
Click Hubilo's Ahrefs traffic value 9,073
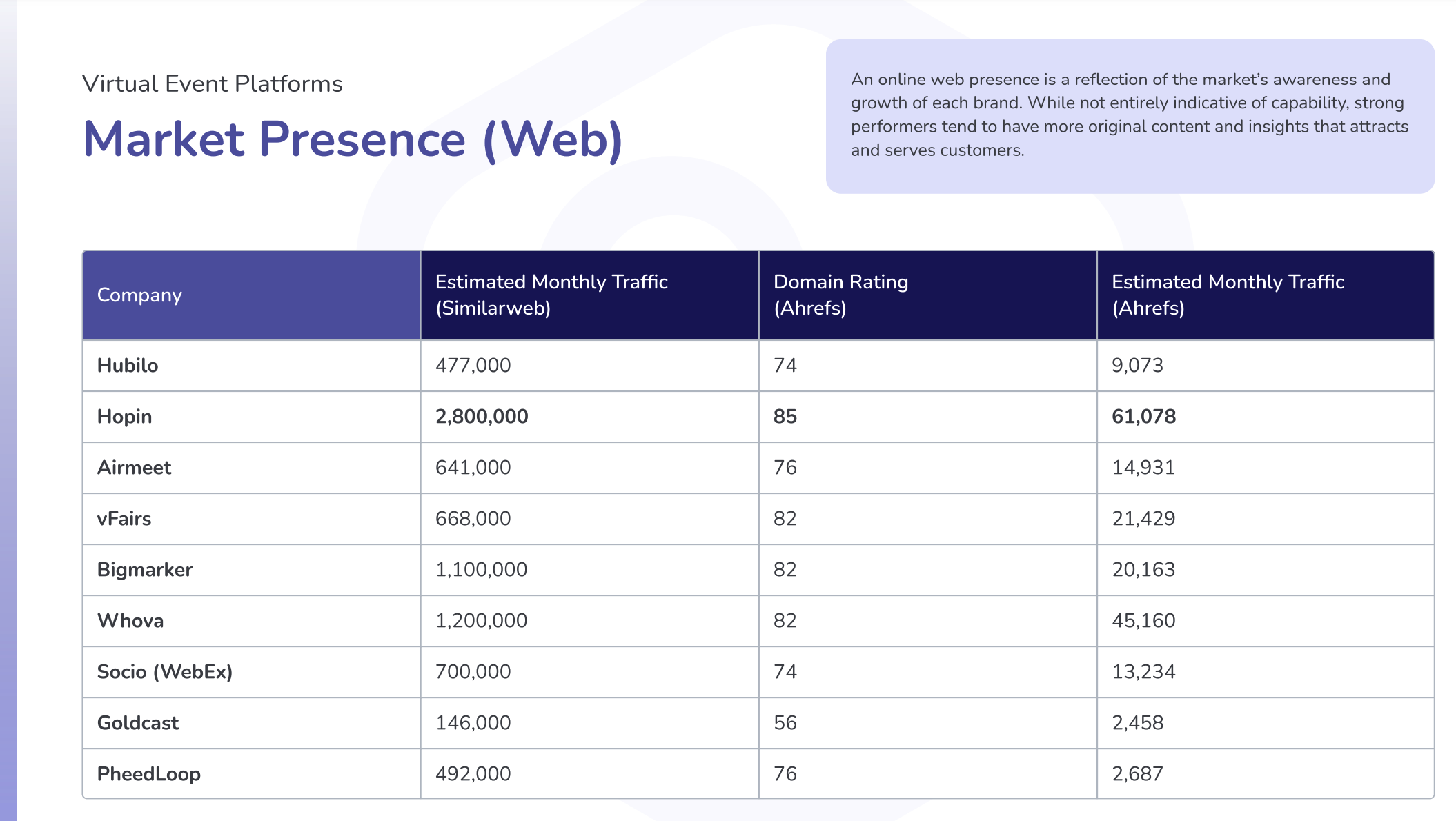pos(1137,366)
